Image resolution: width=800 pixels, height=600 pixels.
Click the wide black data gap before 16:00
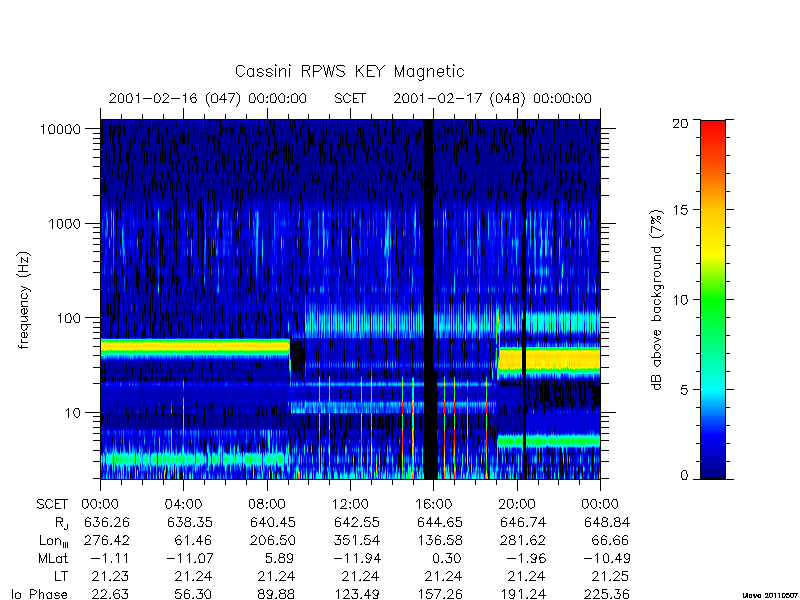(429, 299)
